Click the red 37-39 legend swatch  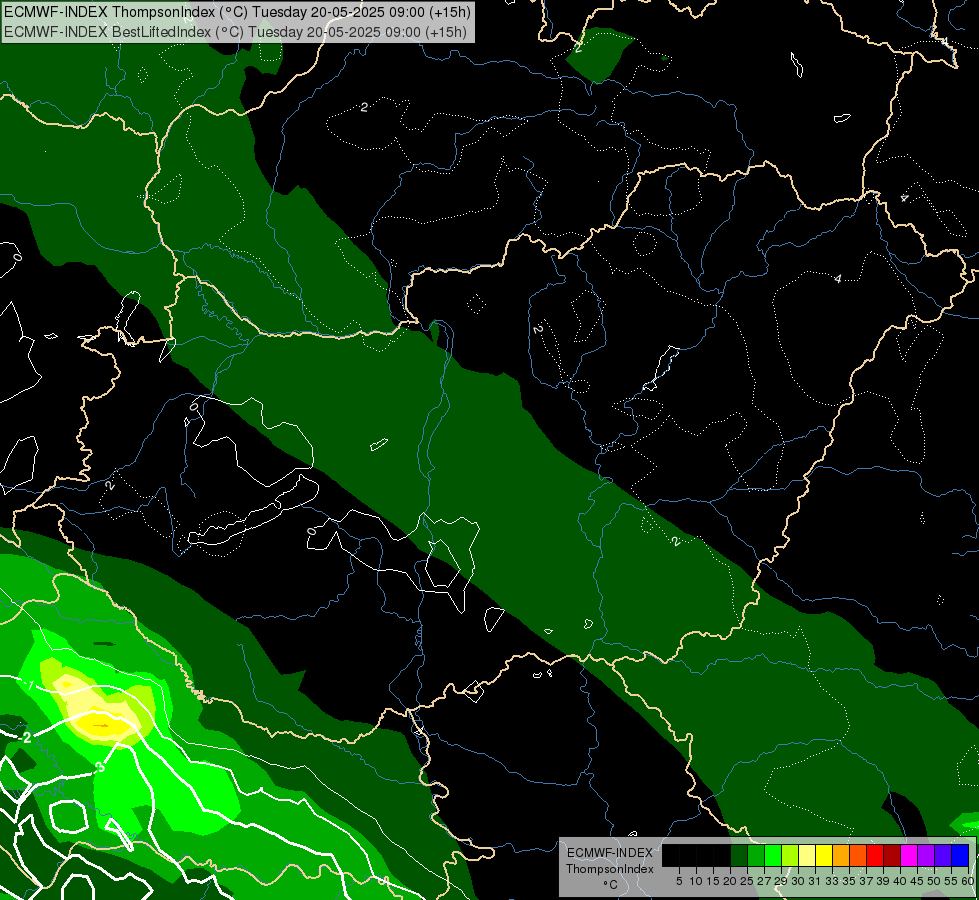point(875,856)
